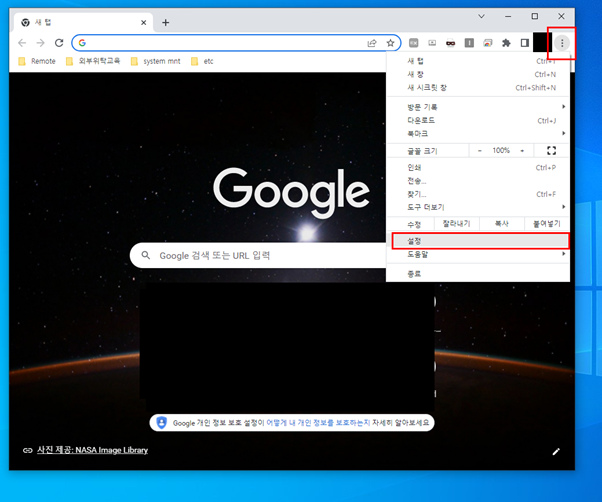This screenshot has width=602, height=502.
Task: Go back using the back arrow
Action: (x=22, y=43)
